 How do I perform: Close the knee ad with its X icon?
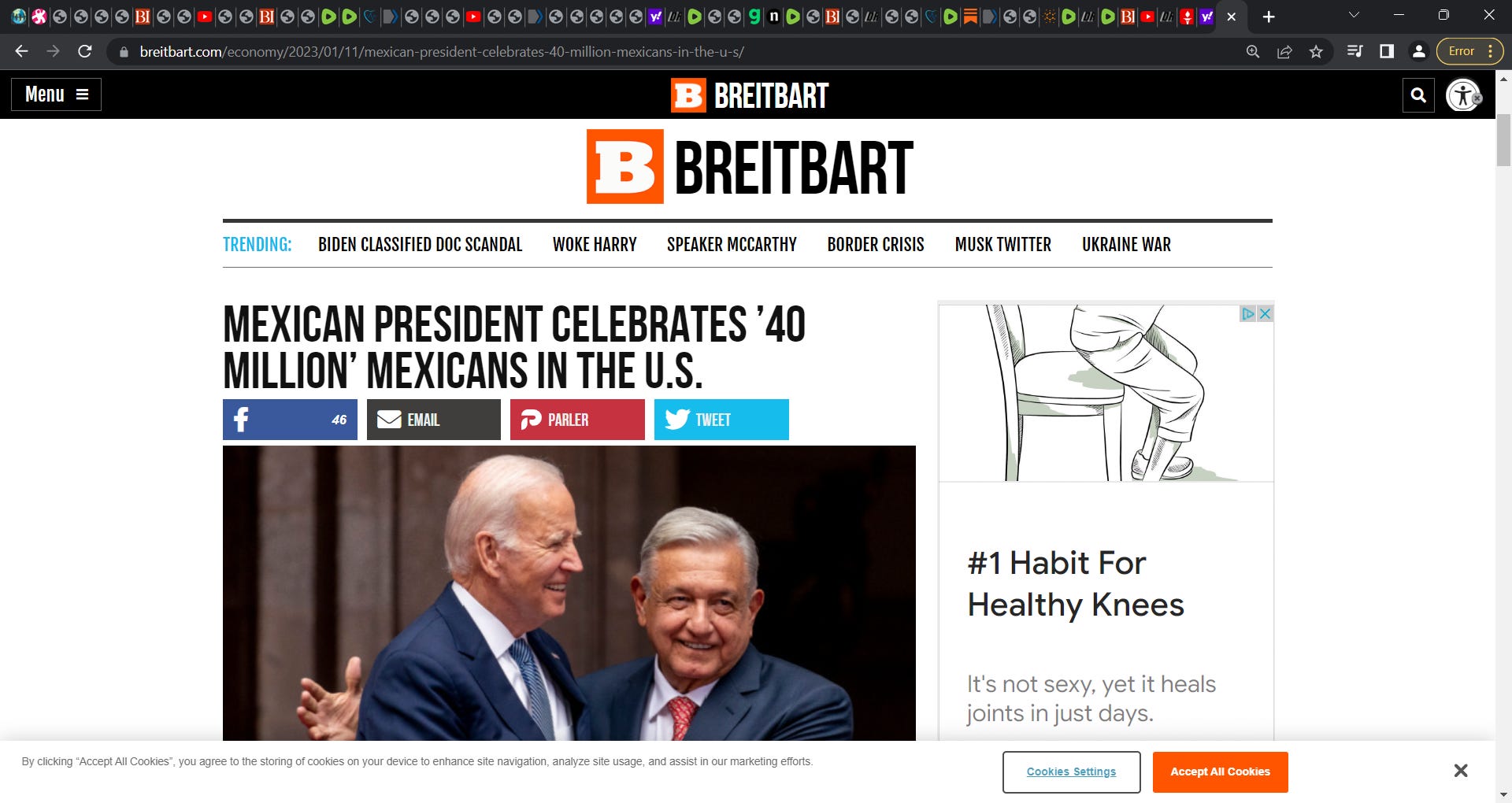(1265, 313)
